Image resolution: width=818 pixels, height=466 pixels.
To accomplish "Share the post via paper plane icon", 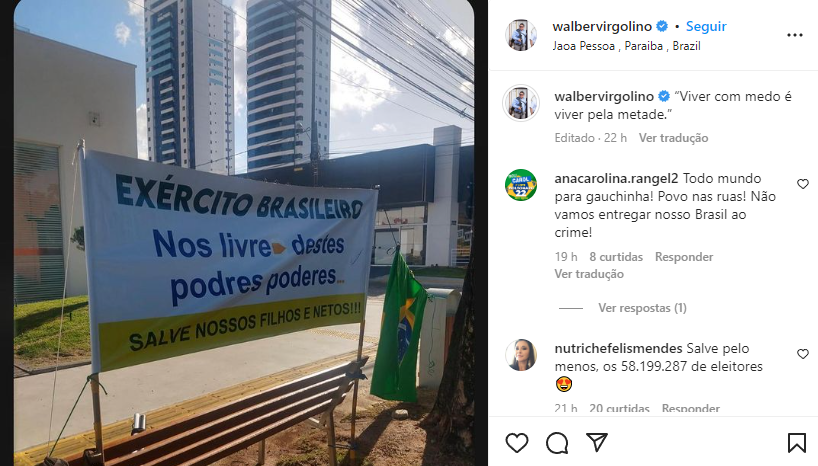I will (x=597, y=442).
